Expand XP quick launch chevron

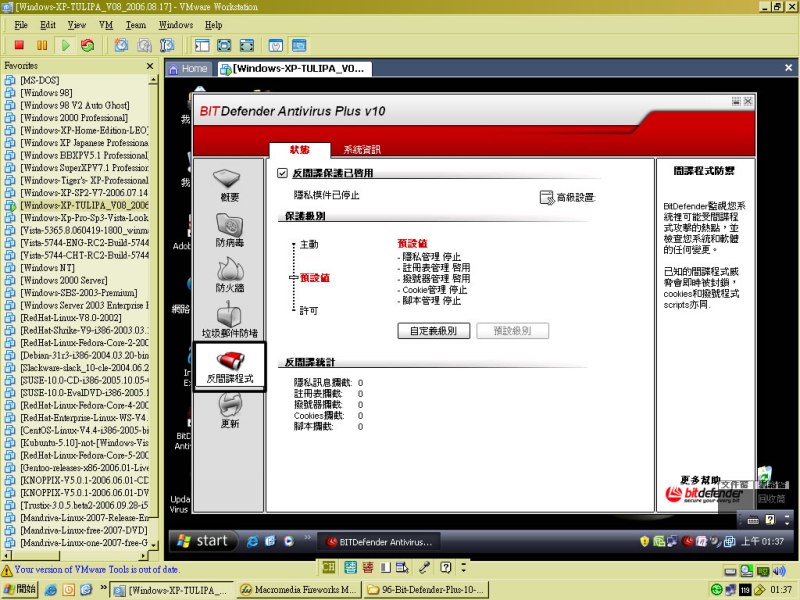point(307,537)
